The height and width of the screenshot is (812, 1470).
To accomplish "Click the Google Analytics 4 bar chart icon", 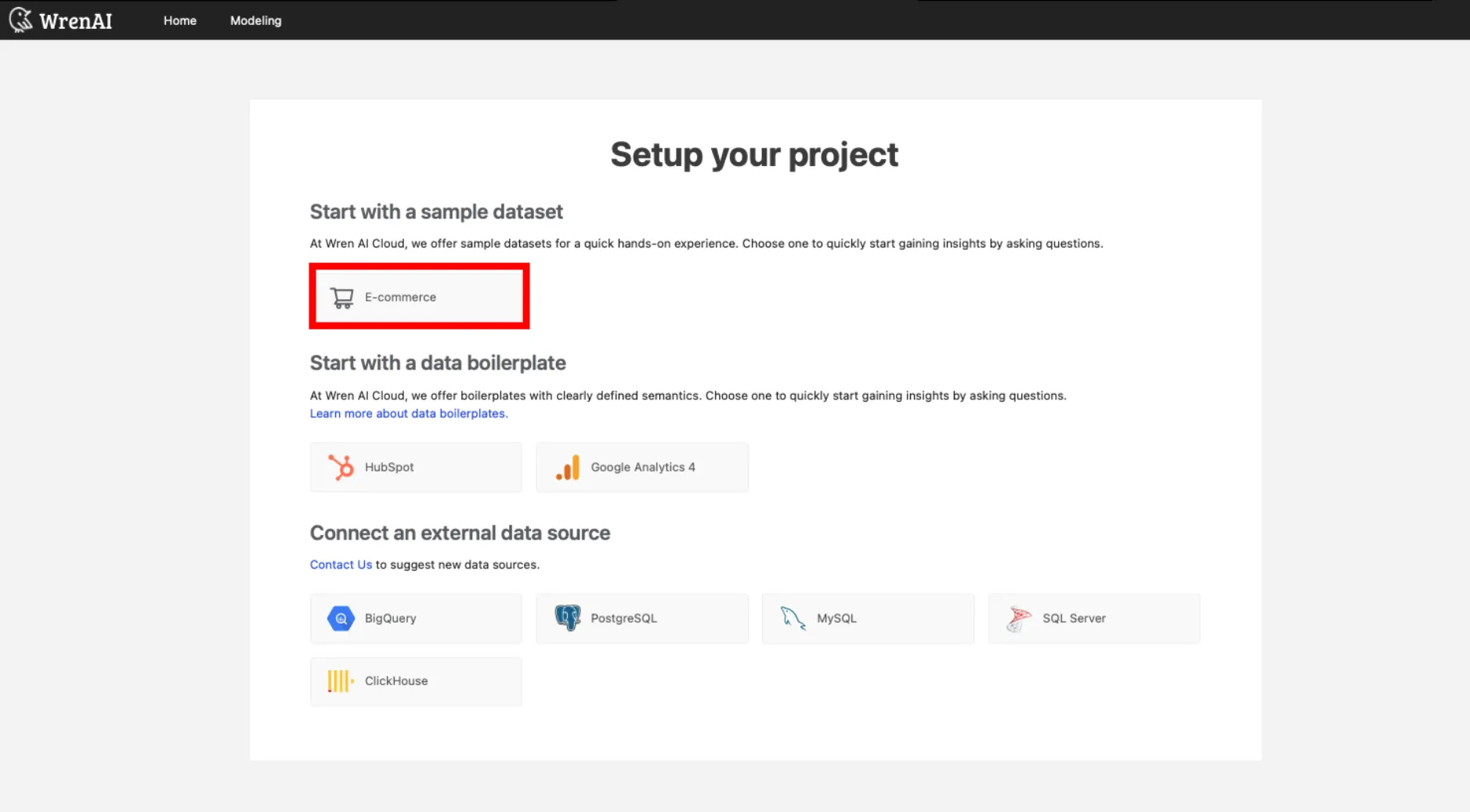I will [x=568, y=467].
